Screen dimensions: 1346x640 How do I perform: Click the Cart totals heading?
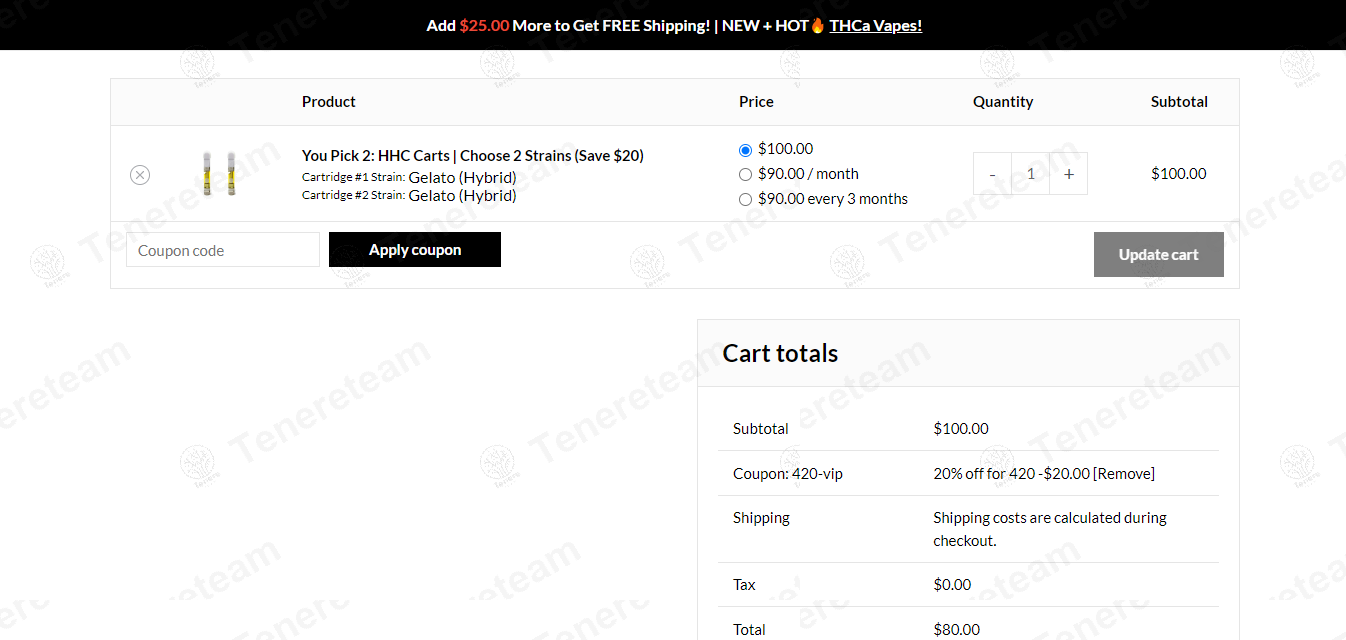(x=780, y=353)
